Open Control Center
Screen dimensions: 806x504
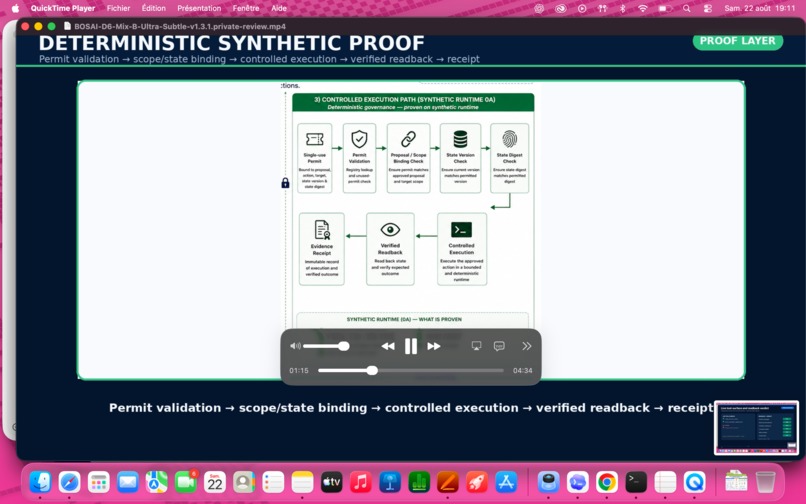point(708,8)
